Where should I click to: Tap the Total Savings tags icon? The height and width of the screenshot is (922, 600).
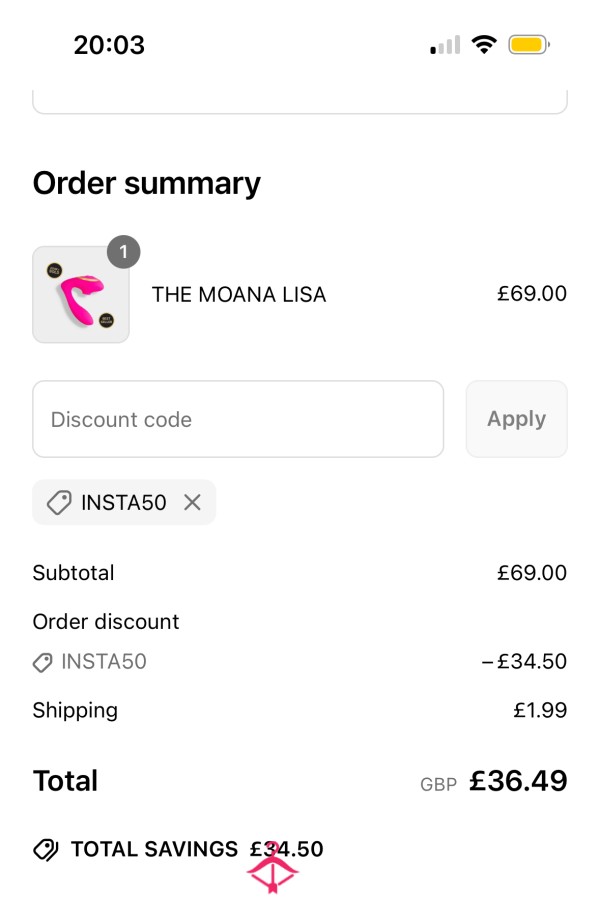coord(45,849)
